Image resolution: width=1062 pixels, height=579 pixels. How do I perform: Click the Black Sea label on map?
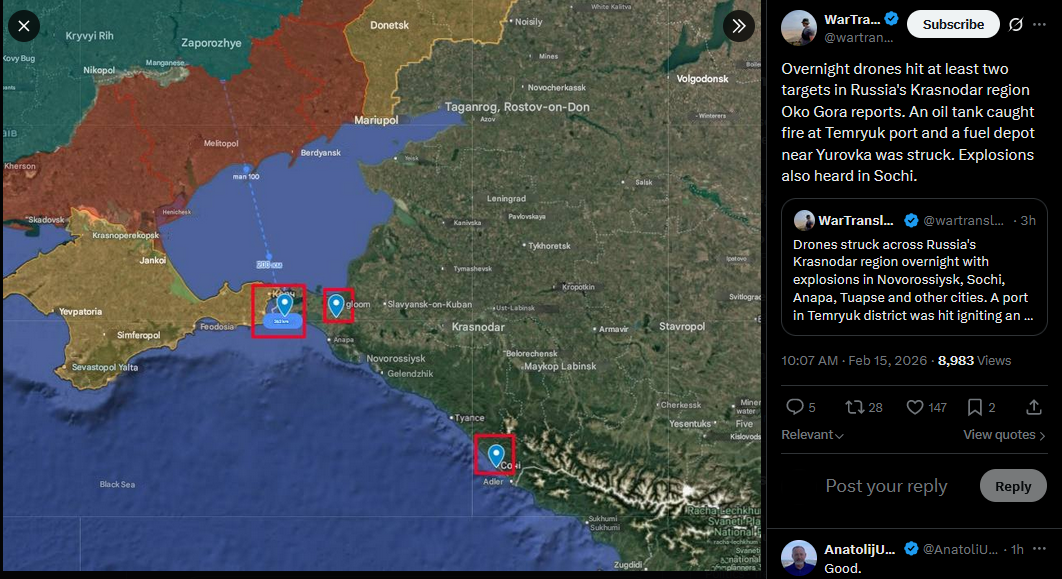(117, 484)
